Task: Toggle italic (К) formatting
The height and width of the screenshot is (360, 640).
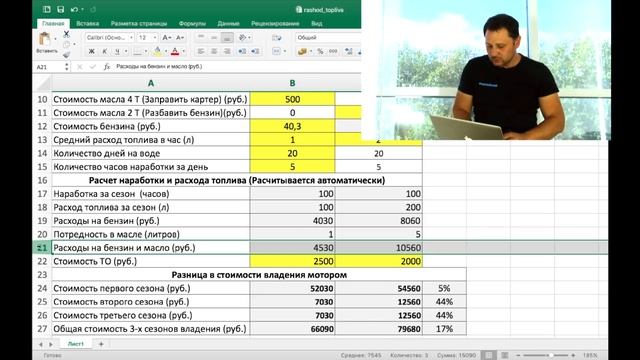Action: pyautogui.click(x=104, y=51)
